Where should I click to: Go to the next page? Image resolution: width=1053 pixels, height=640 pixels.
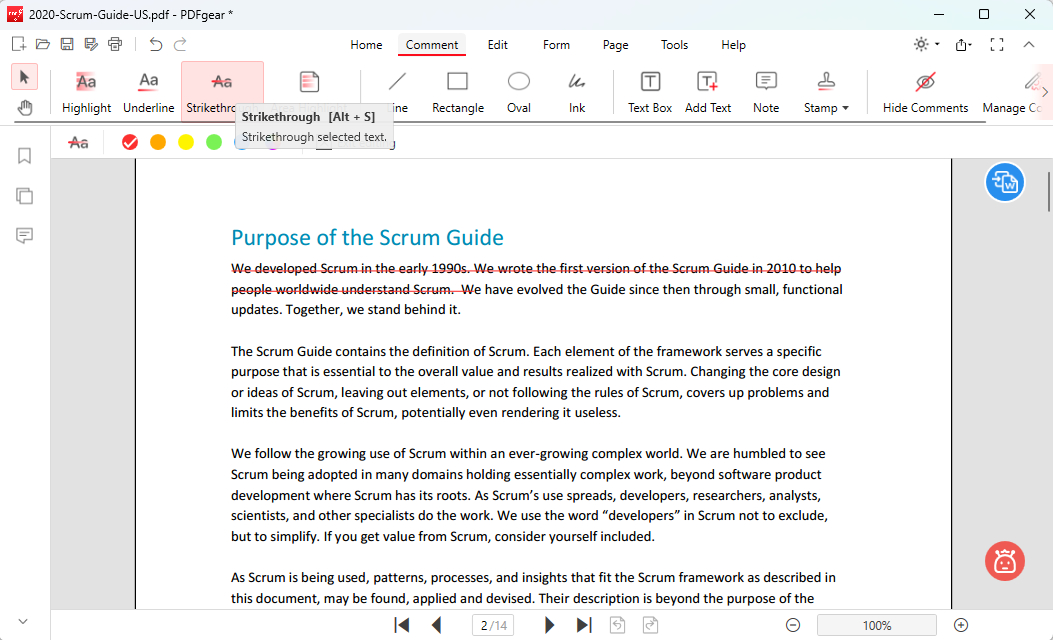(x=549, y=625)
